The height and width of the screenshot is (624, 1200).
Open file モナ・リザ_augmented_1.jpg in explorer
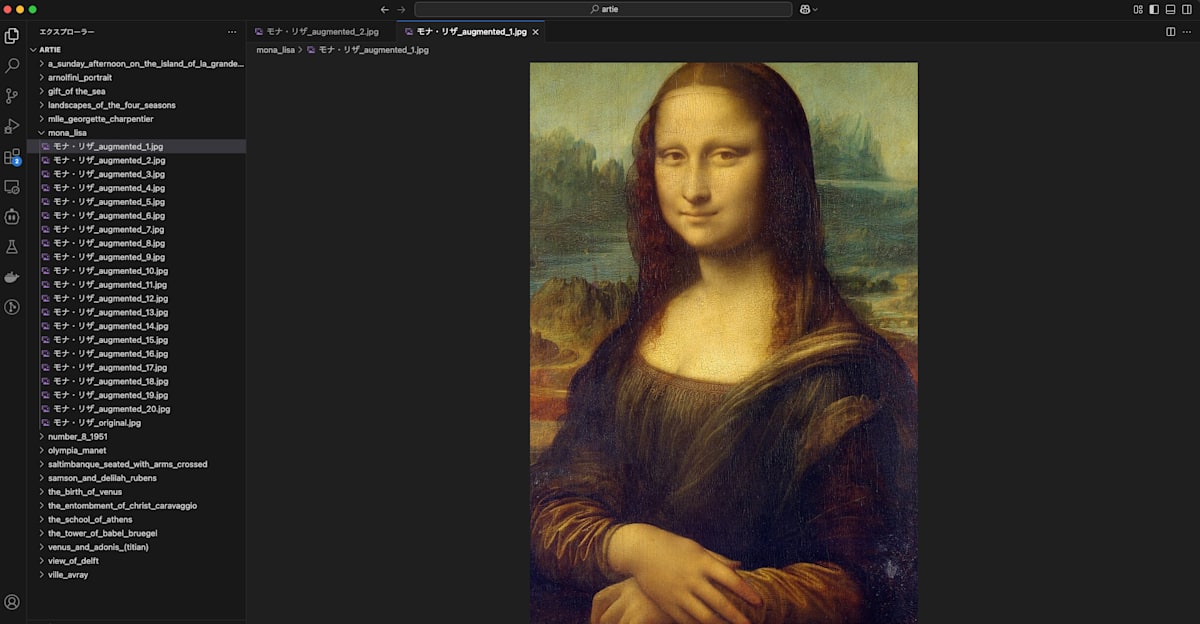[x=136, y=146]
